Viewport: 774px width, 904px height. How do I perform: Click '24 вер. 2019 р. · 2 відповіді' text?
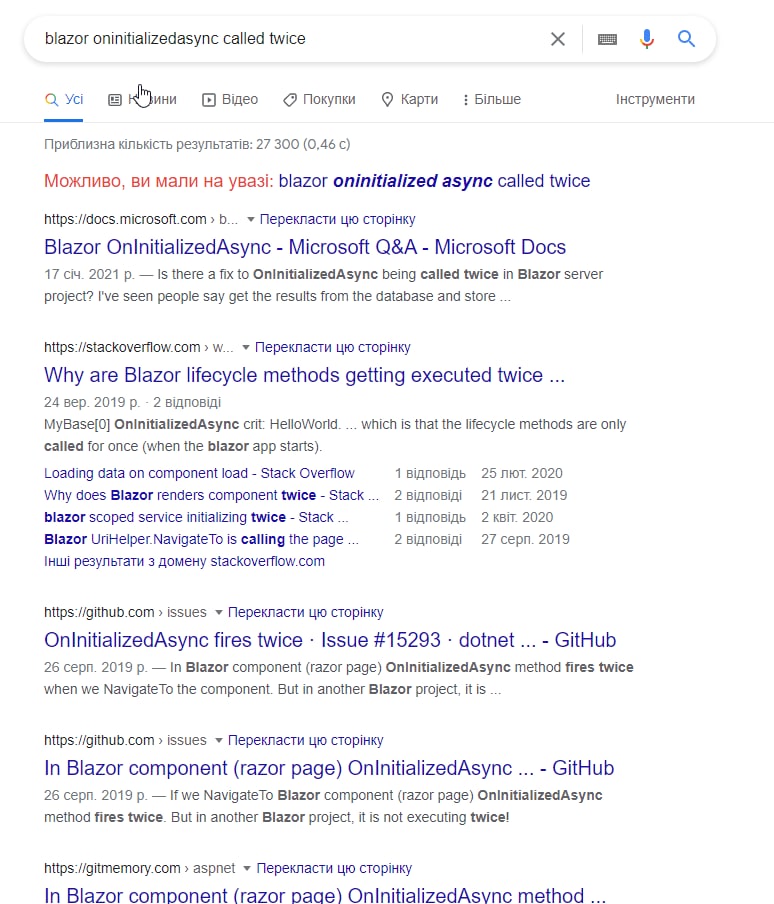133,402
